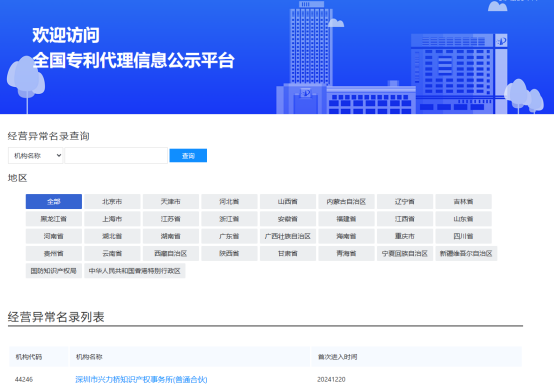Filter the list by 四川省

pyautogui.click(x=463, y=236)
